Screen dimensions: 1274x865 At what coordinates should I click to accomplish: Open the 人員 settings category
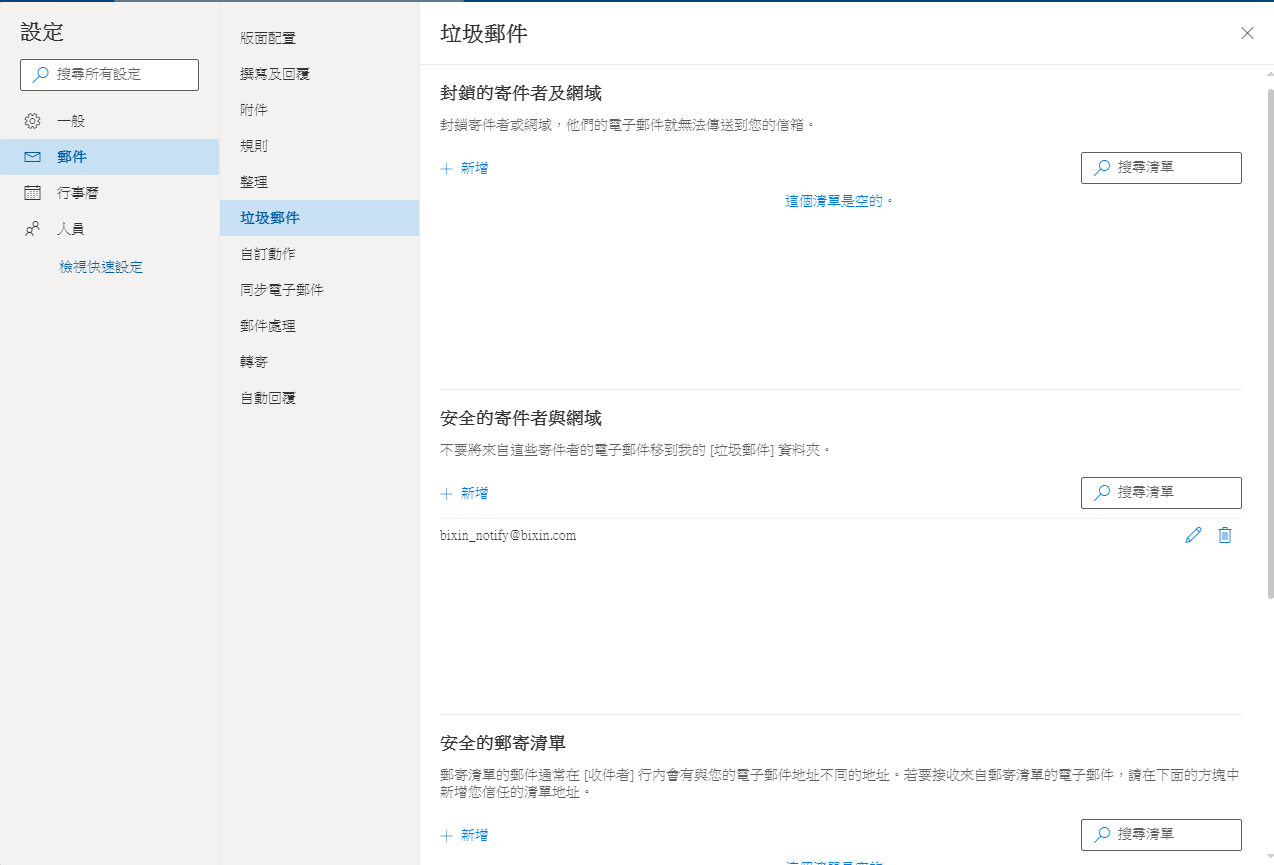point(110,229)
